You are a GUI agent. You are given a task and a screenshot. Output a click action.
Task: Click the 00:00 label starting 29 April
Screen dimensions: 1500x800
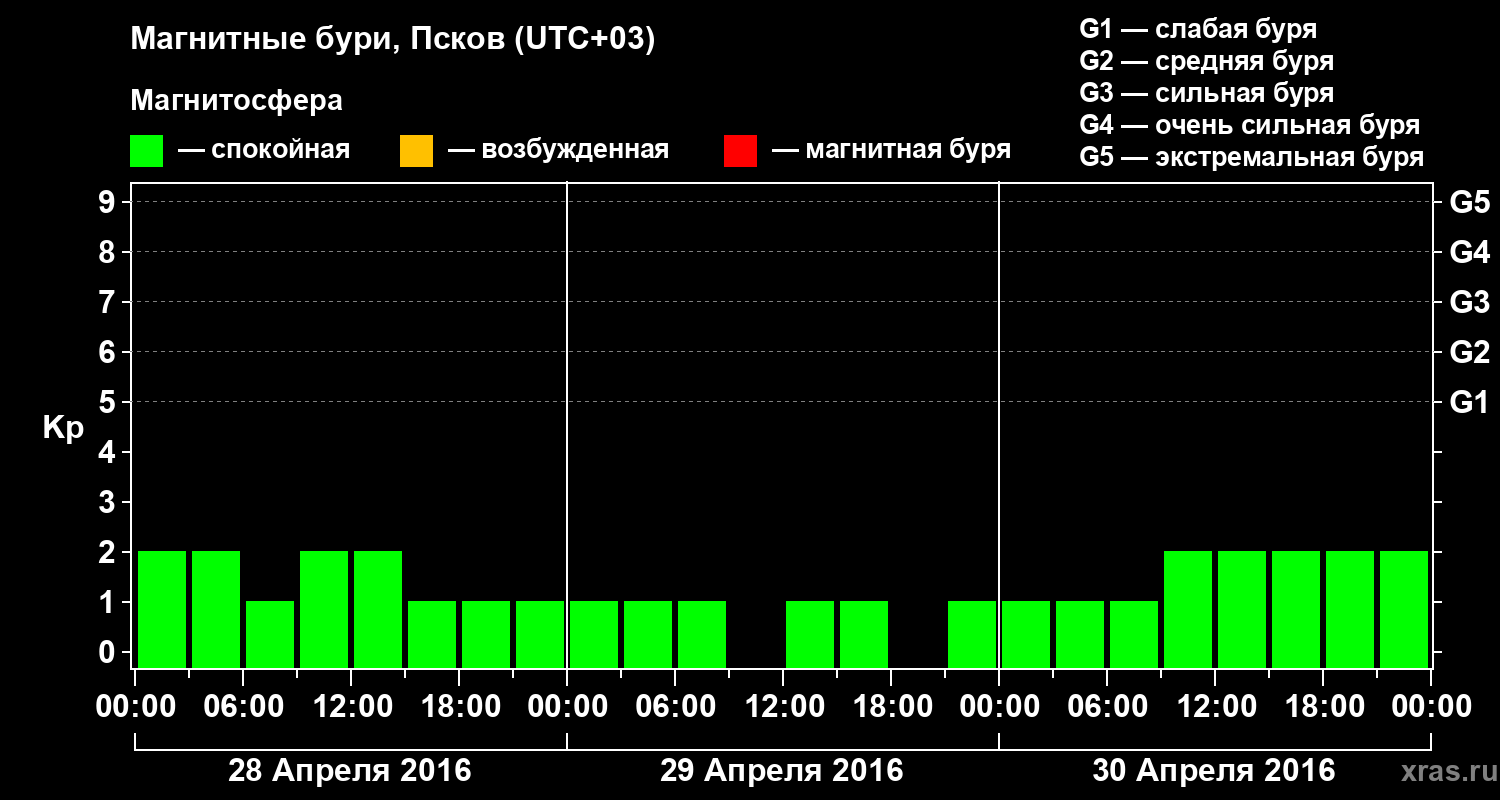(x=567, y=706)
